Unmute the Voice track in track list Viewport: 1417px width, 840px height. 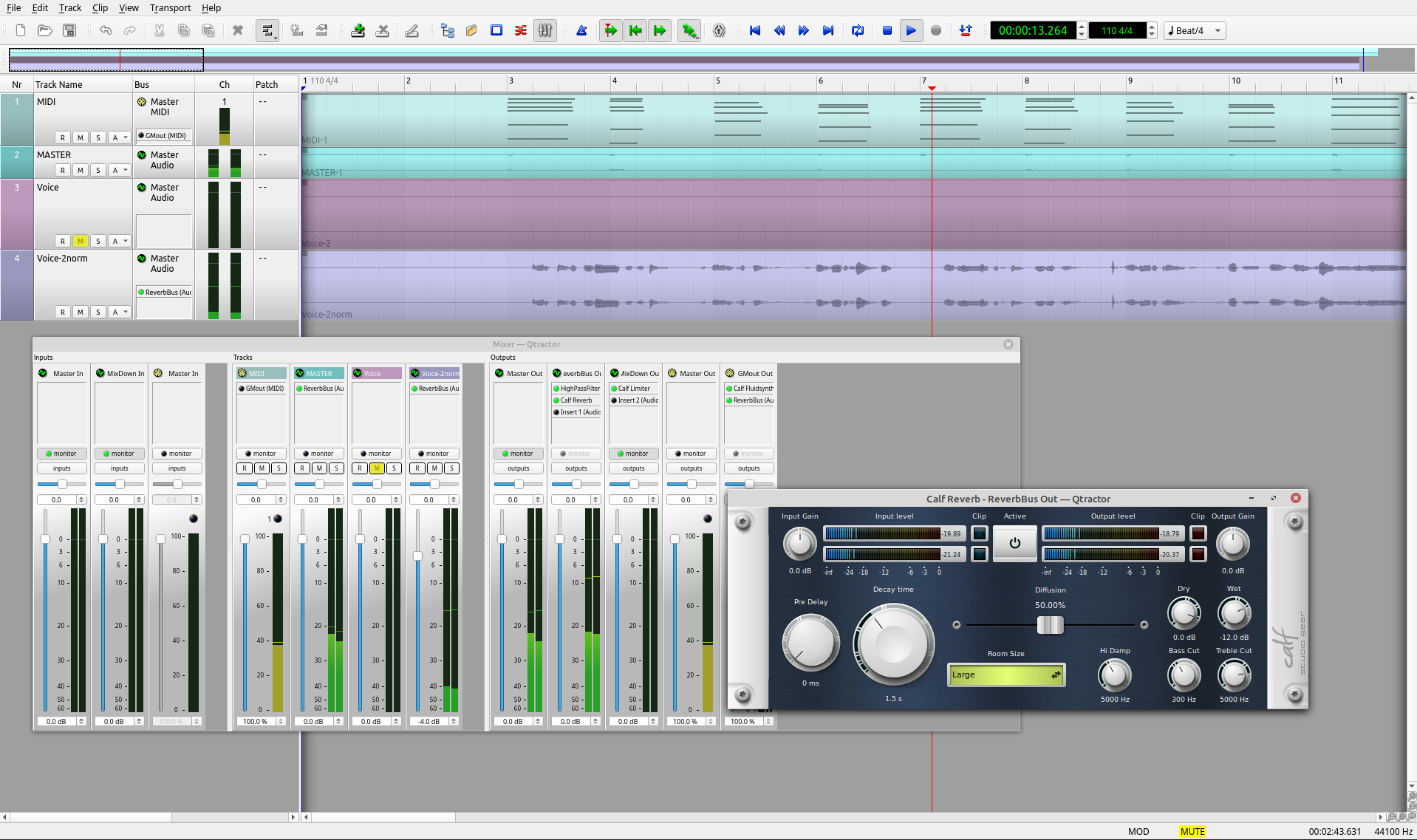(x=81, y=241)
